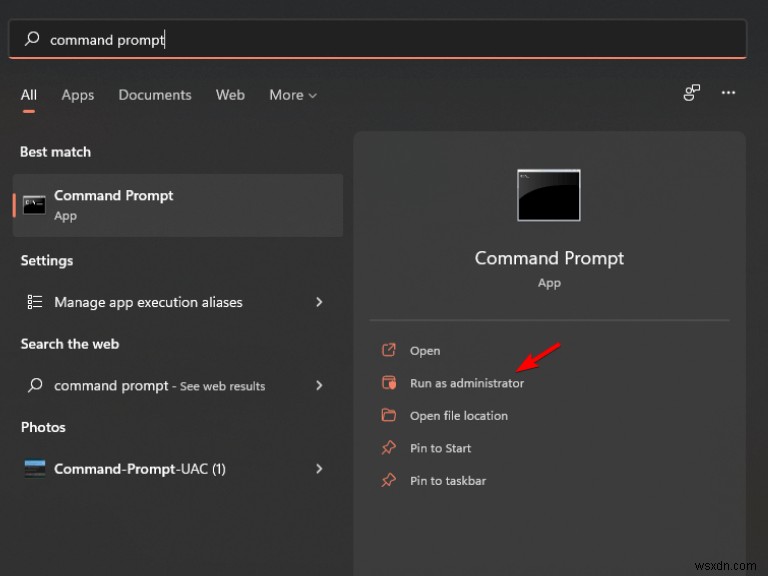Image resolution: width=768 pixels, height=576 pixels.
Task: Click the search input field with command prompt
Action: click(x=378, y=39)
